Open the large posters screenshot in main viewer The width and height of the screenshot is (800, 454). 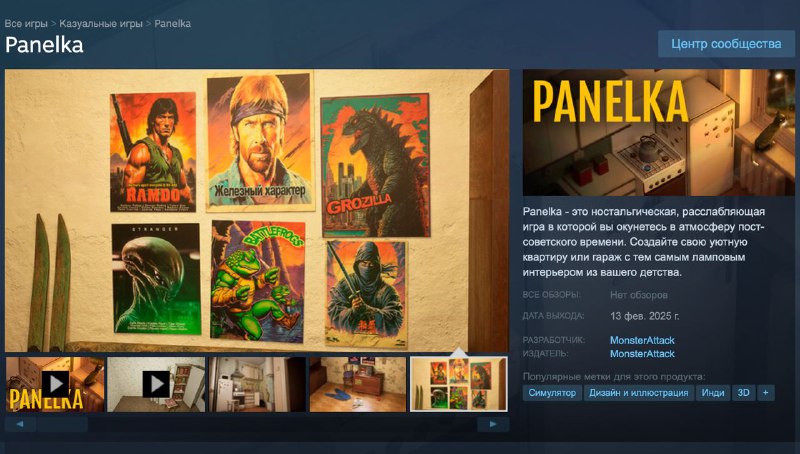[x=257, y=210]
